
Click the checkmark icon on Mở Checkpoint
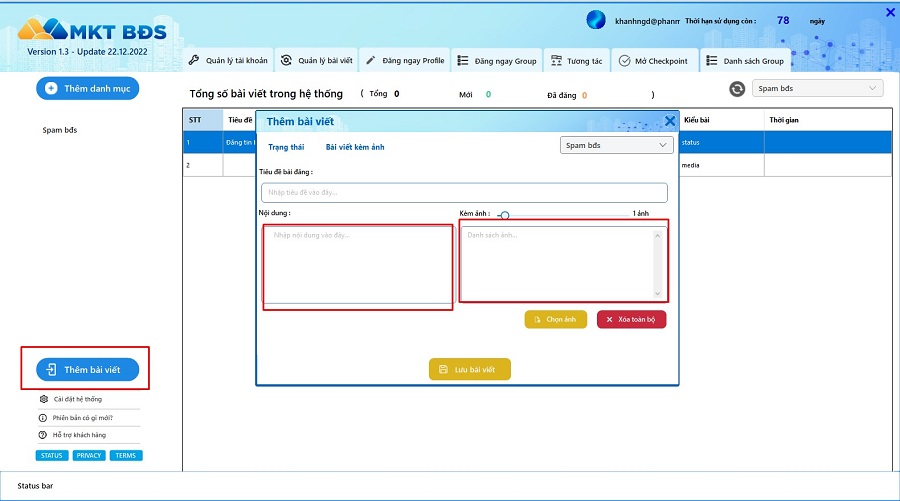624,61
